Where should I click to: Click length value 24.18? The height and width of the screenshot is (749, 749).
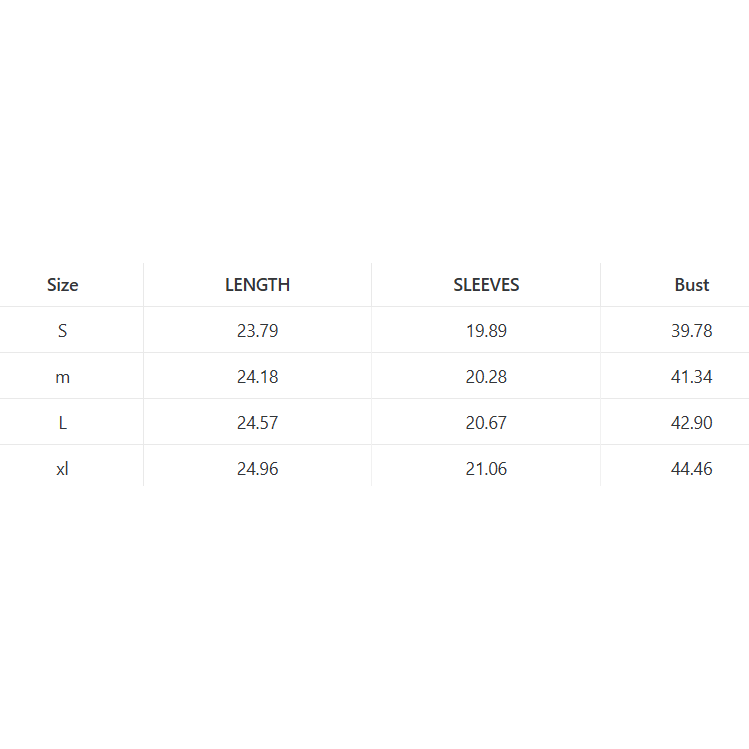pos(257,377)
